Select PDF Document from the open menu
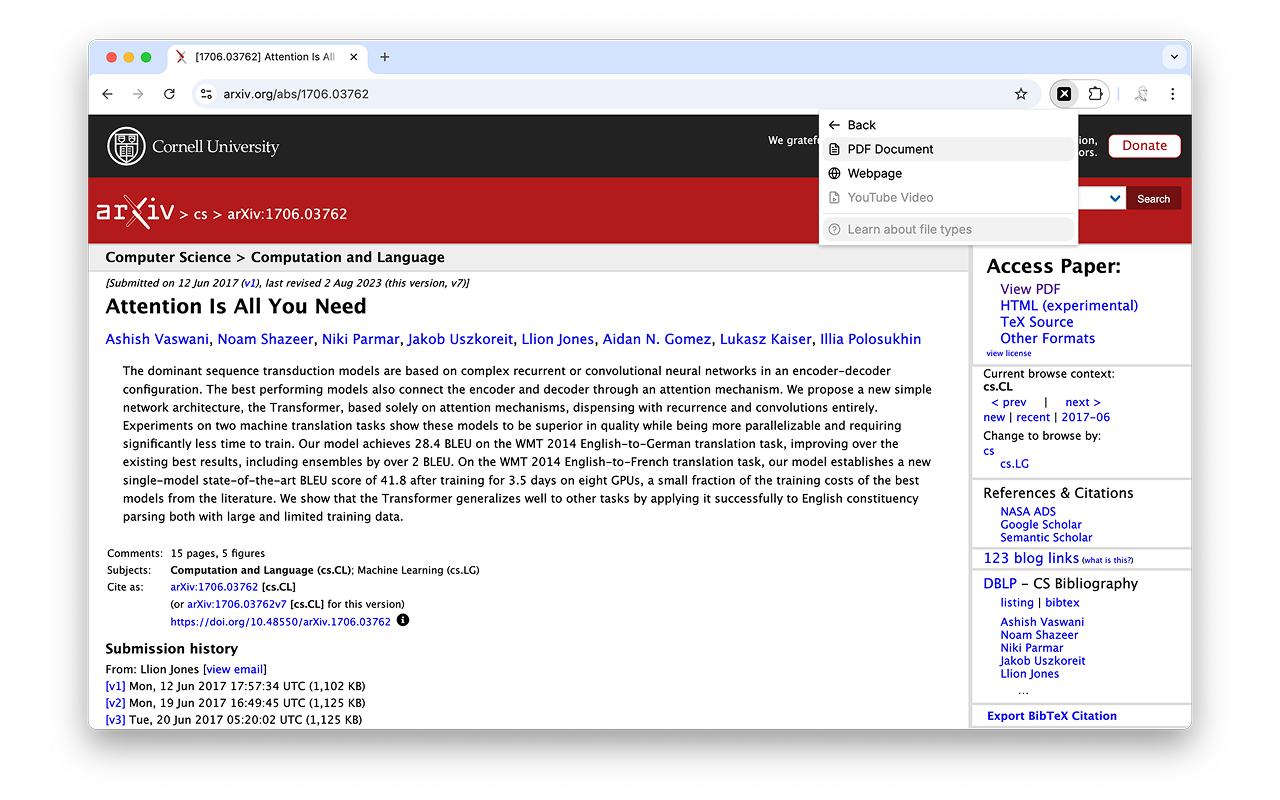 888,148
